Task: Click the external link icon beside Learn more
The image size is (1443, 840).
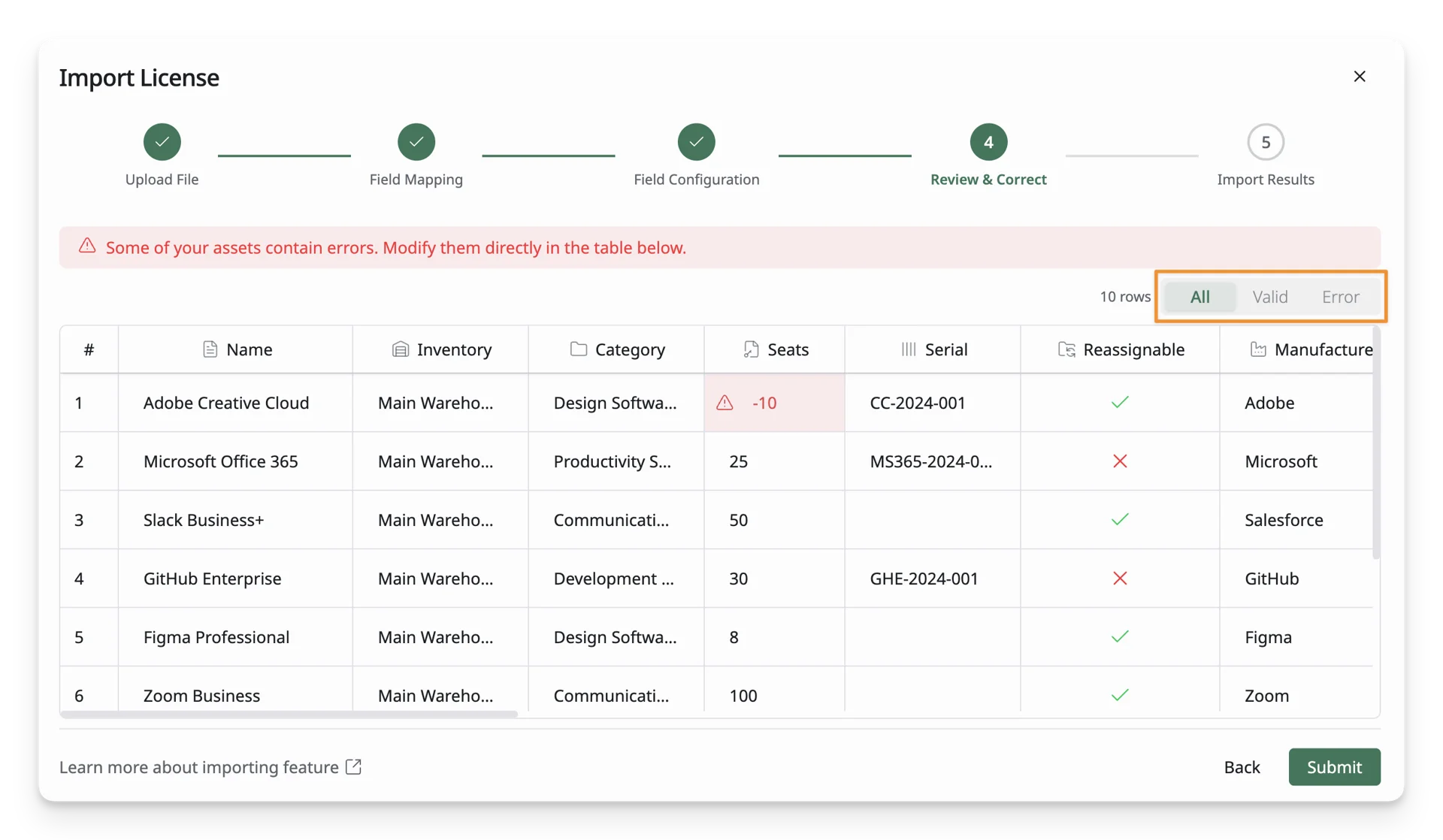Action: [x=353, y=767]
